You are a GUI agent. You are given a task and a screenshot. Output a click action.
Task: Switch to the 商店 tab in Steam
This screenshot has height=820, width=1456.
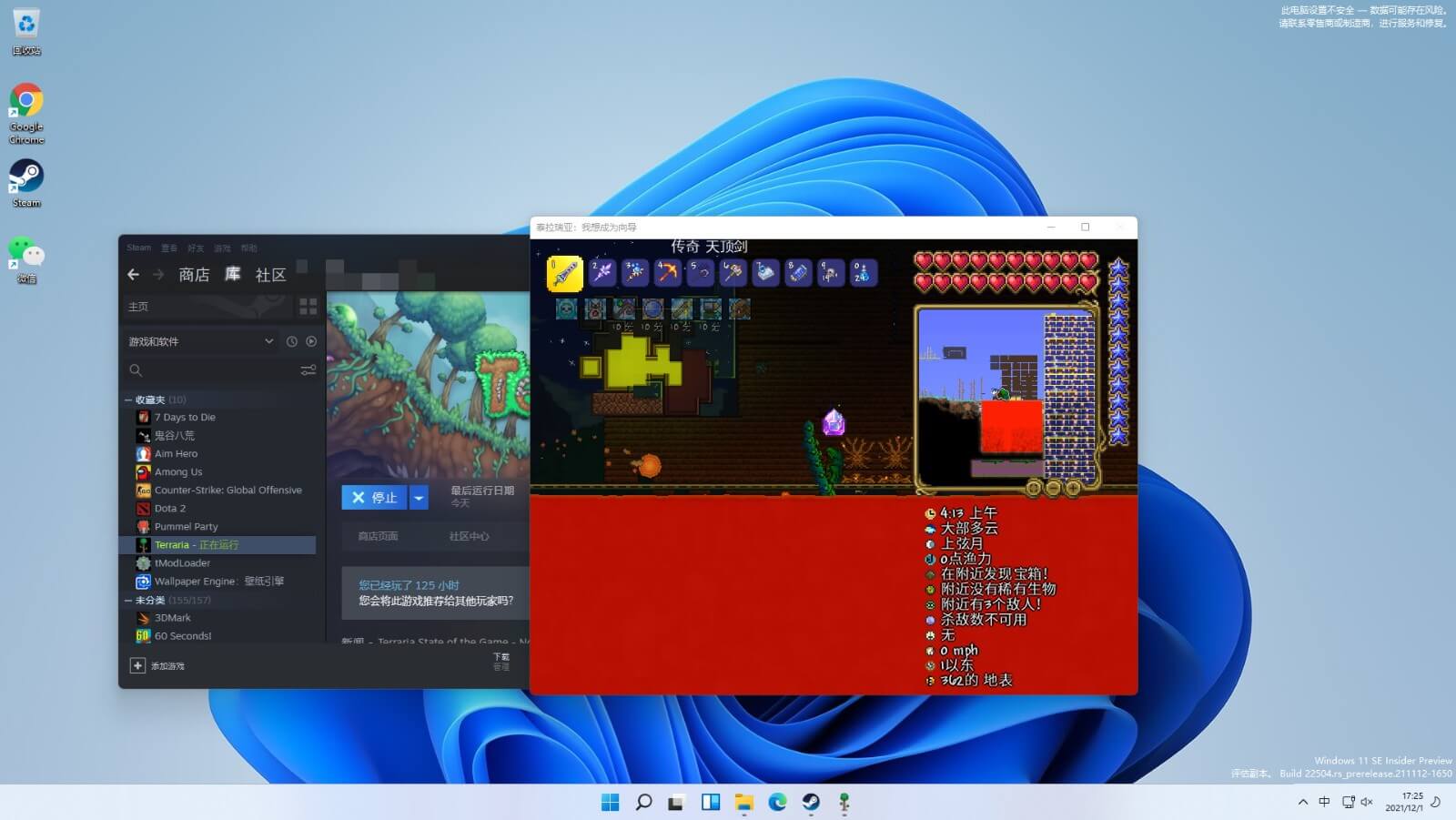coord(192,275)
